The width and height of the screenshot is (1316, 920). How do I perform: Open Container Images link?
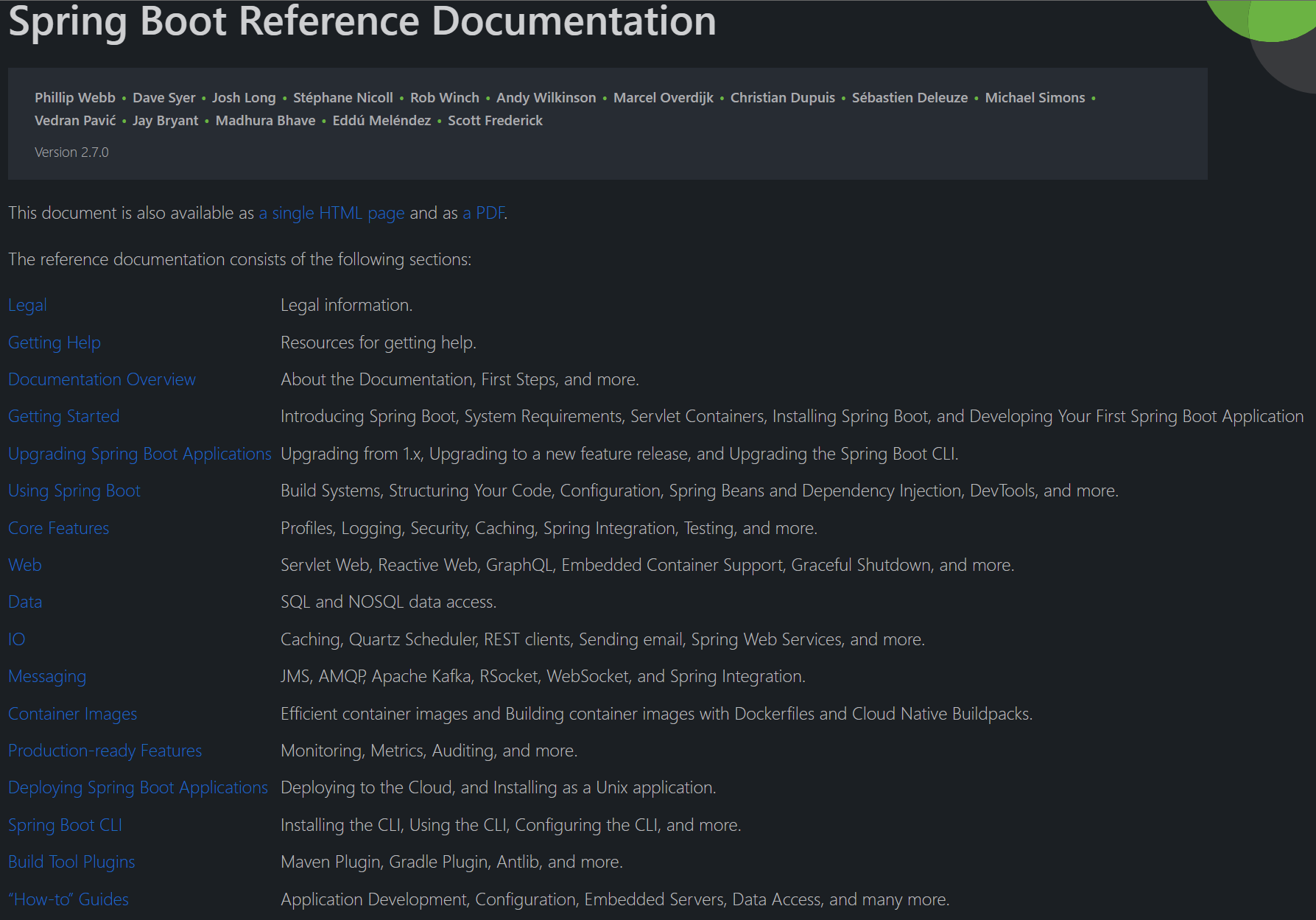click(x=72, y=714)
